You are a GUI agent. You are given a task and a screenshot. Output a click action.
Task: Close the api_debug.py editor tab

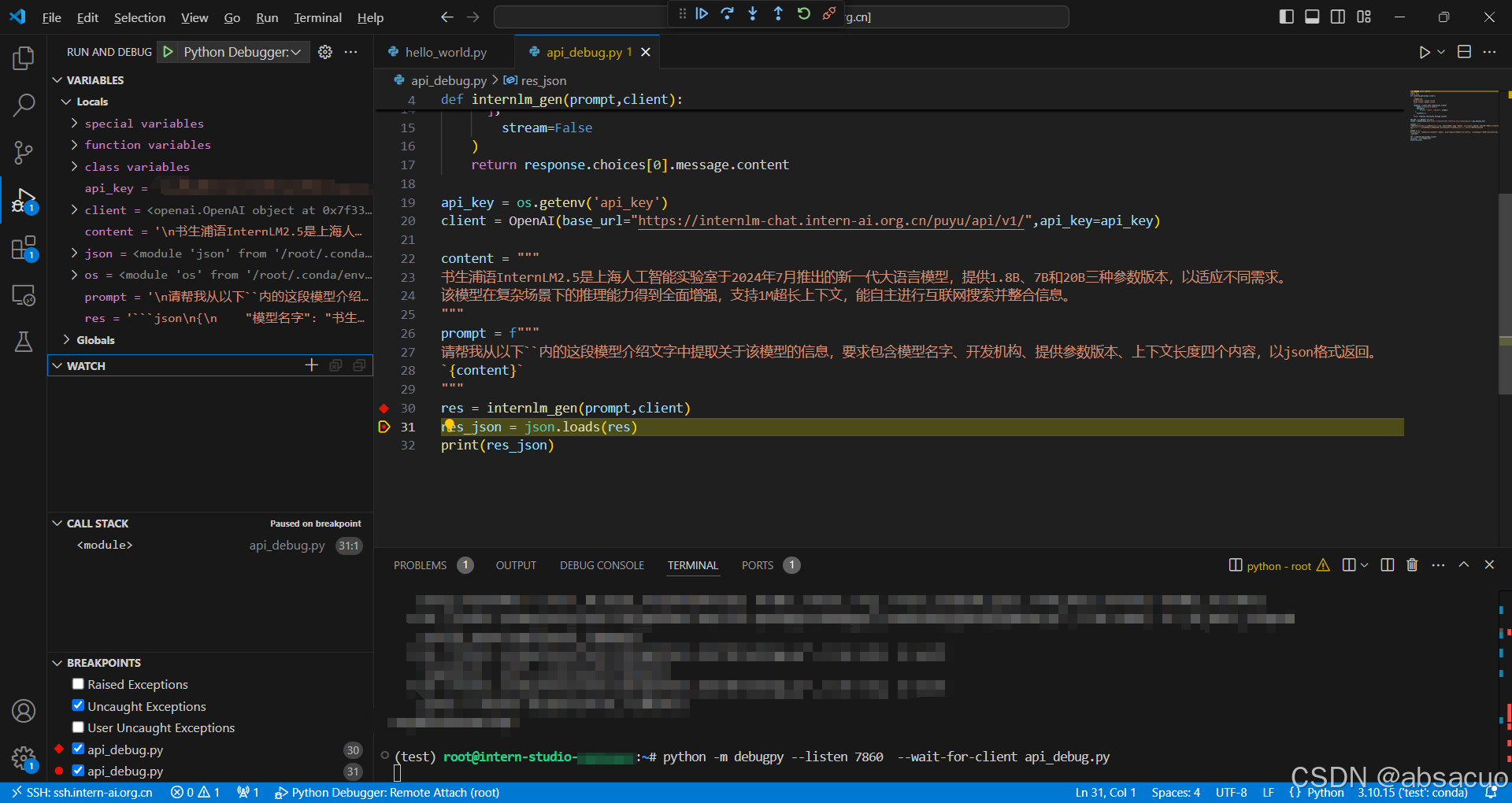646,52
